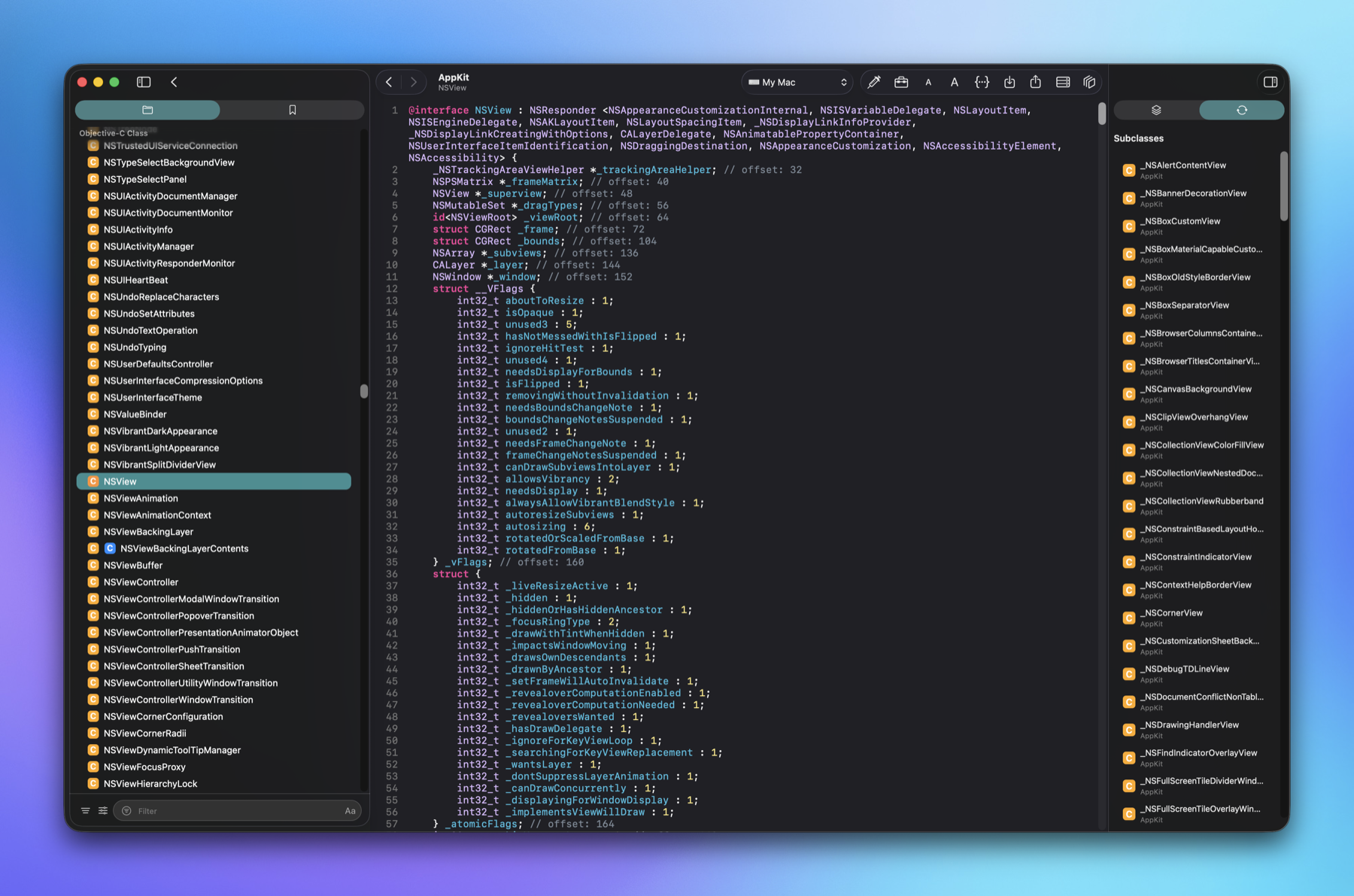Click the curly braces code icon

[x=982, y=82]
